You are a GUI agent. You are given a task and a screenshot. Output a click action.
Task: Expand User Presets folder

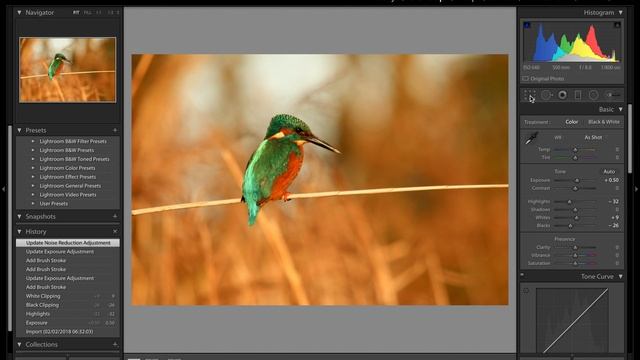[x=33, y=203]
